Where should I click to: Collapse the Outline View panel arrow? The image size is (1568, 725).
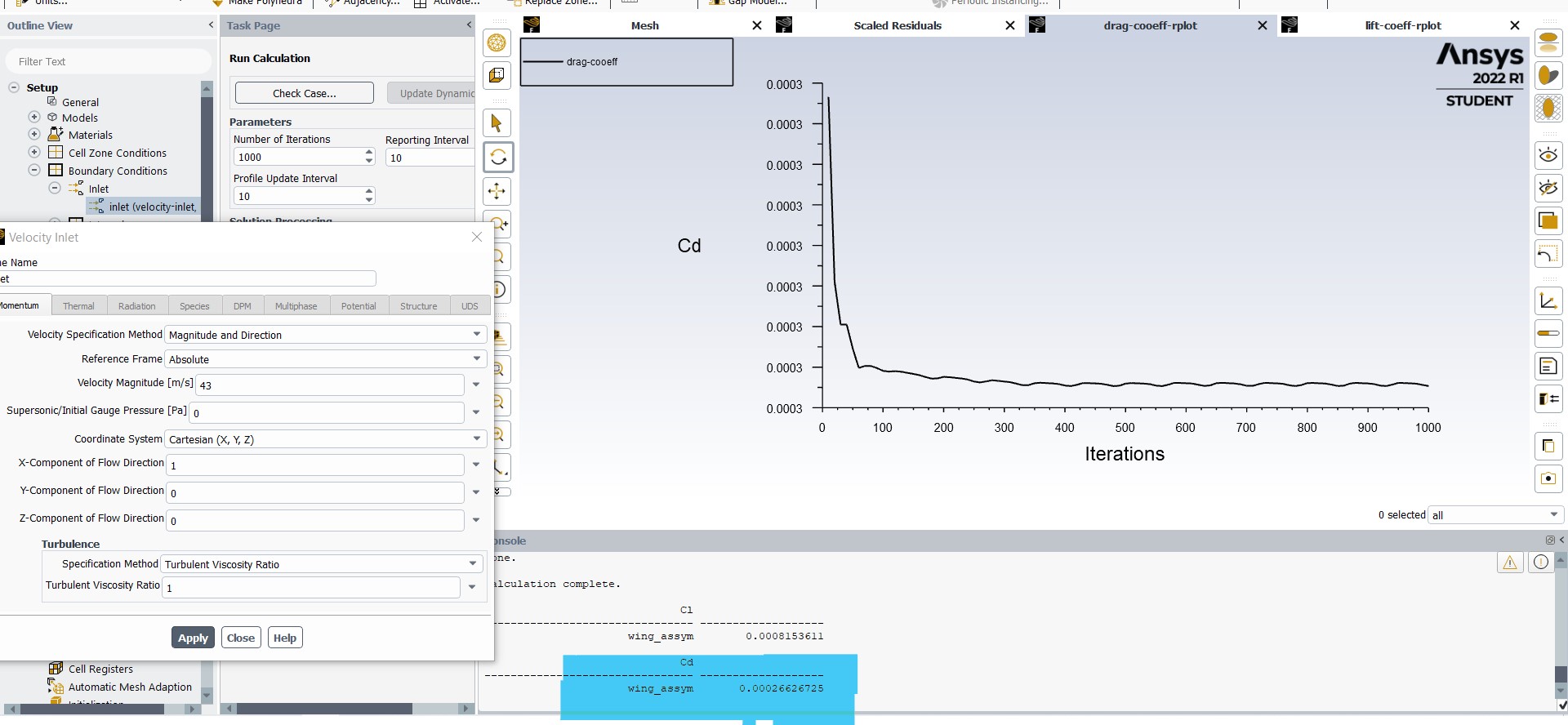pos(211,25)
